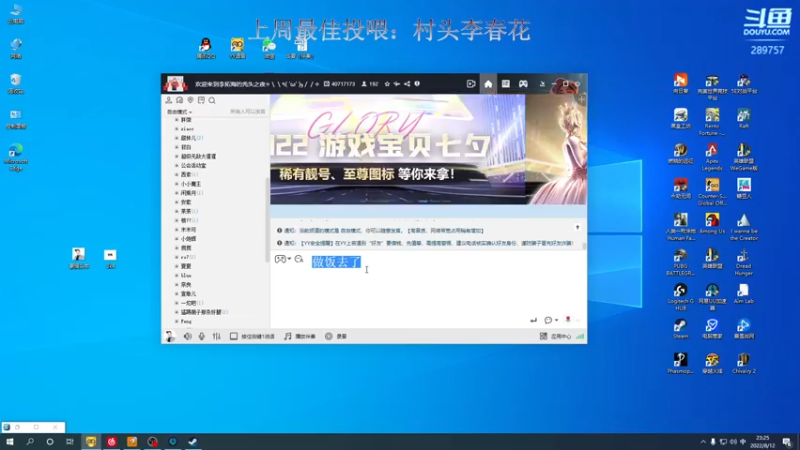Click the game controller icon in YY header
This screenshot has height=450, width=800.
pos(523,84)
